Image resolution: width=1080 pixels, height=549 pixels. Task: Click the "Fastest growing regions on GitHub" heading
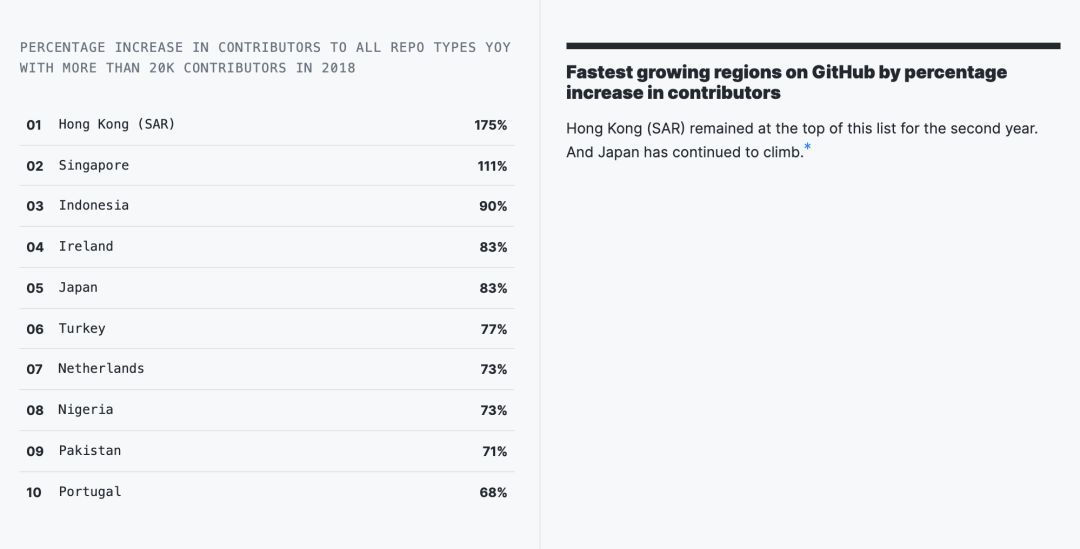click(x=786, y=82)
